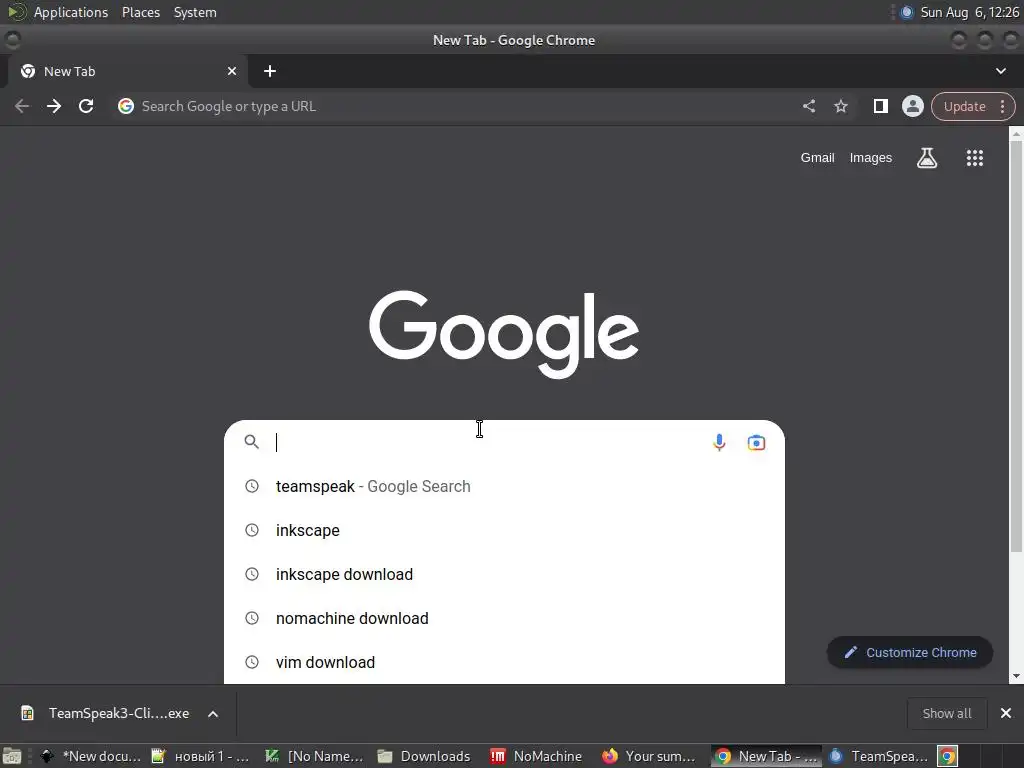The height and width of the screenshot is (768, 1024).
Task: Open the Chrome profile avatar
Action: 913,106
